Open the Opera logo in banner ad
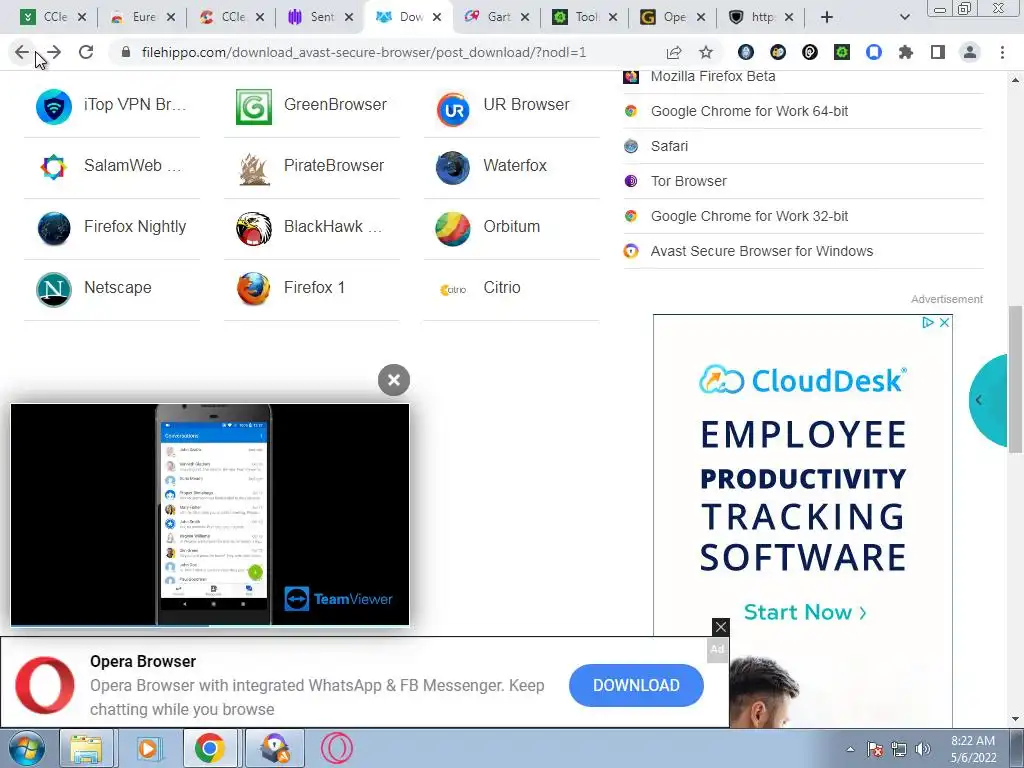Viewport: 1024px width, 768px height. (x=45, y=685)
